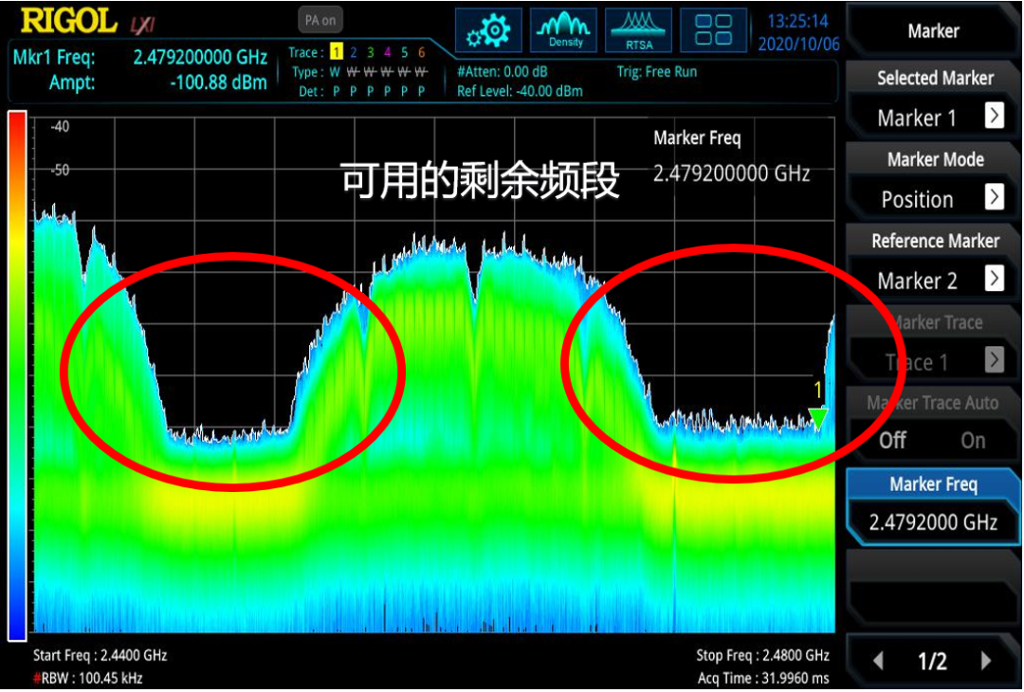Open the window layout grid icon
This screenshot has height=692, width=1024.
tap(713, 31)
